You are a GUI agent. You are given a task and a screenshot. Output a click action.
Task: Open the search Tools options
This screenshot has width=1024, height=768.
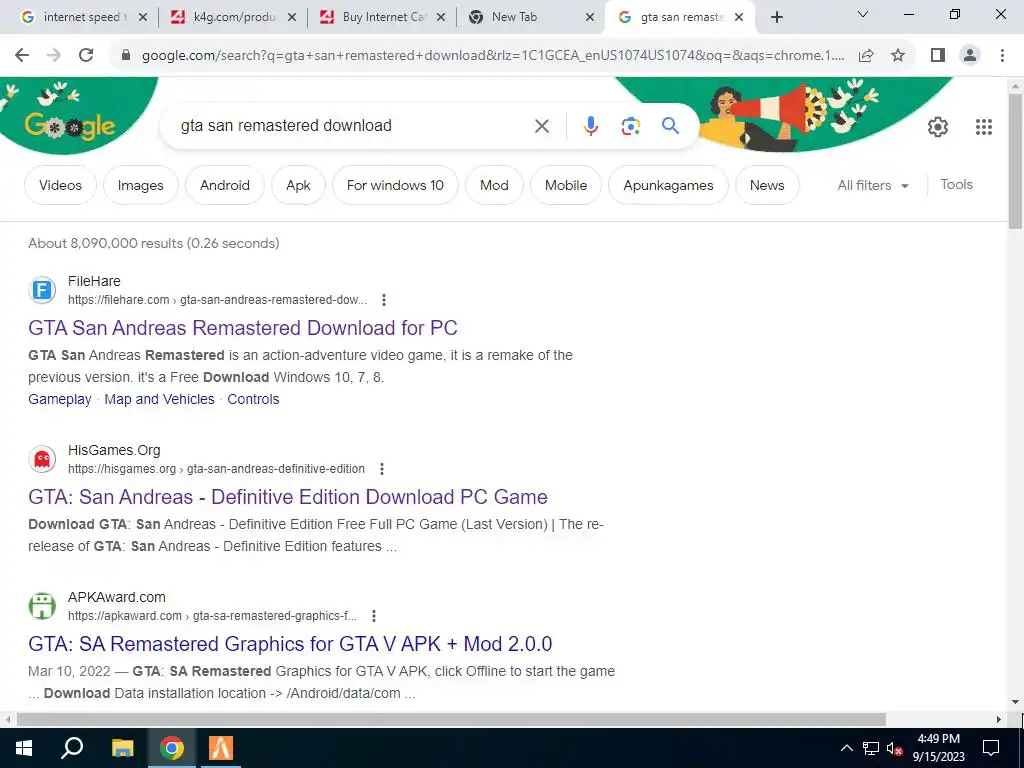point(956,185)
